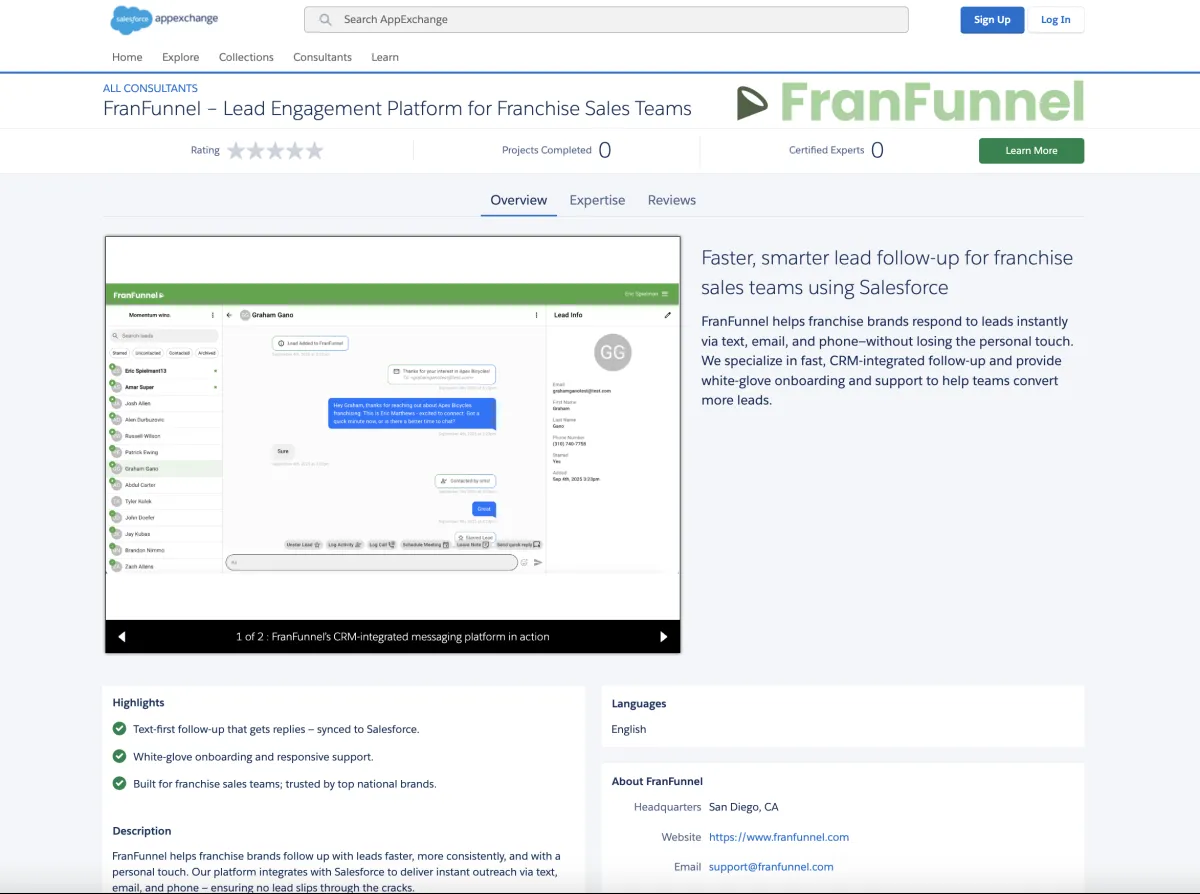Click the Projects Completed count

click(604, 150)
